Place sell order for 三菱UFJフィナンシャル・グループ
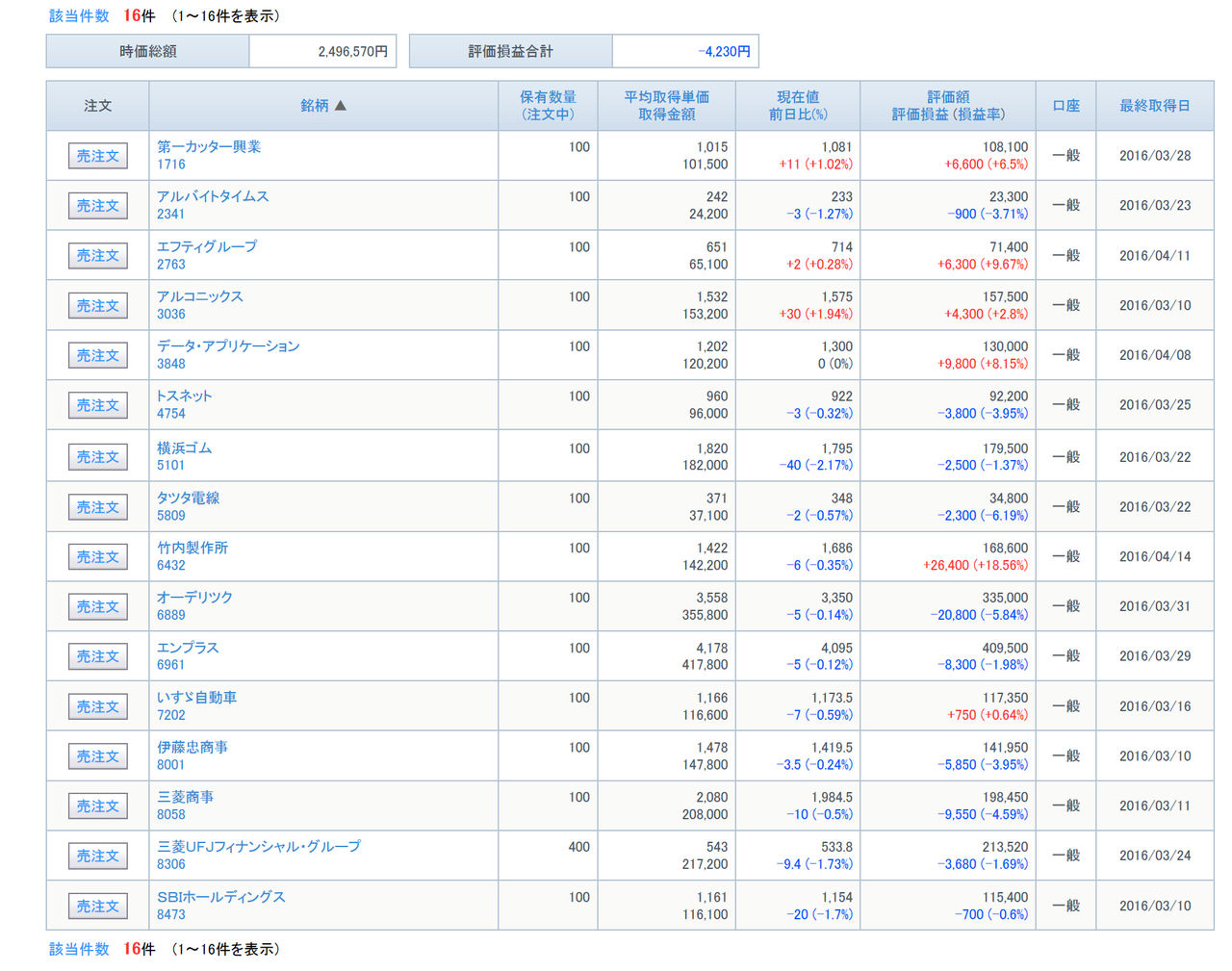The width and height of the screenshot is (1232, 971). pos(98,856)
